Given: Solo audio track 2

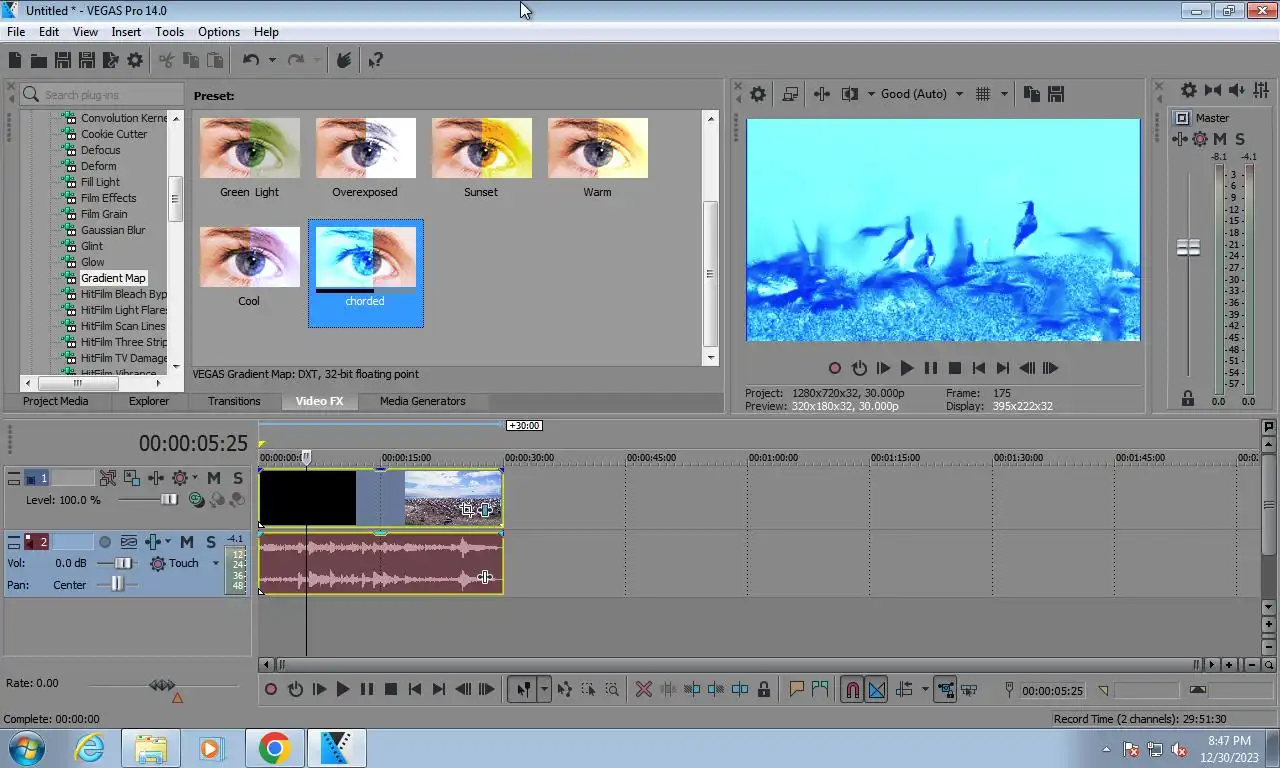Looking at the screenshot, I should [x=211, y=541].
